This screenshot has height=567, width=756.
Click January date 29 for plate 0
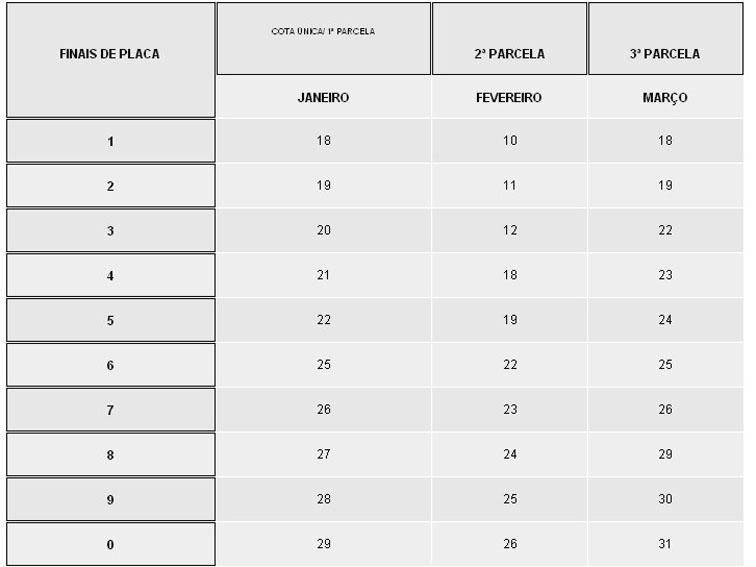(323, 543)
